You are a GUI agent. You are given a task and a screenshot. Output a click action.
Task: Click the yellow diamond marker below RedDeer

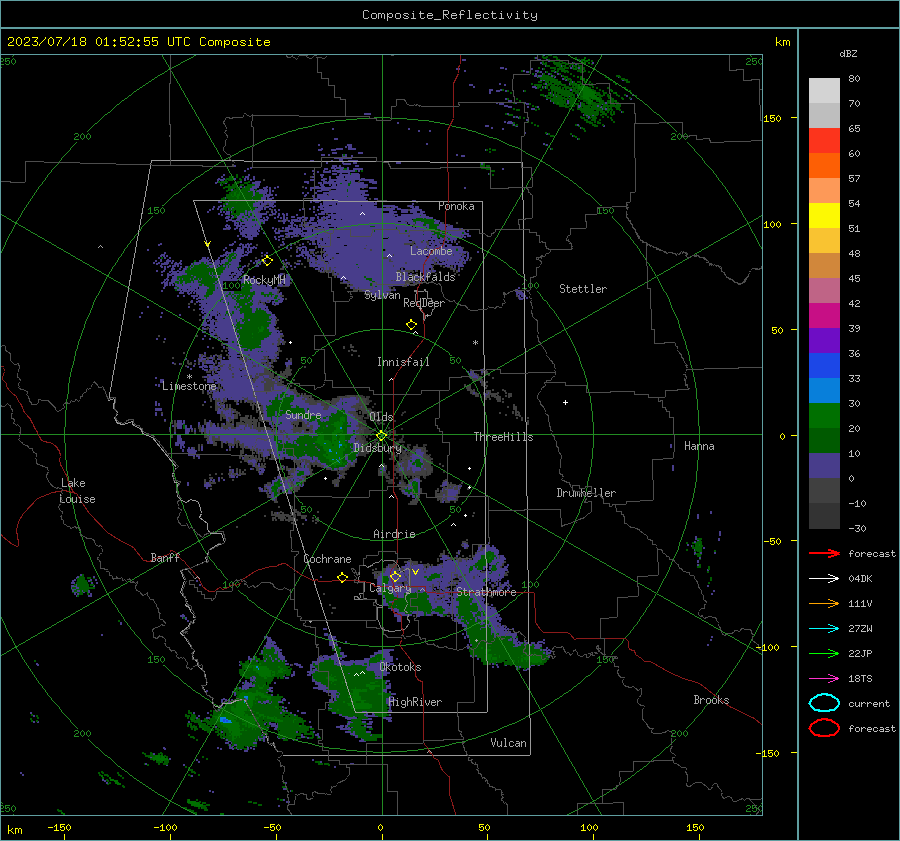[x=411, y=325]
